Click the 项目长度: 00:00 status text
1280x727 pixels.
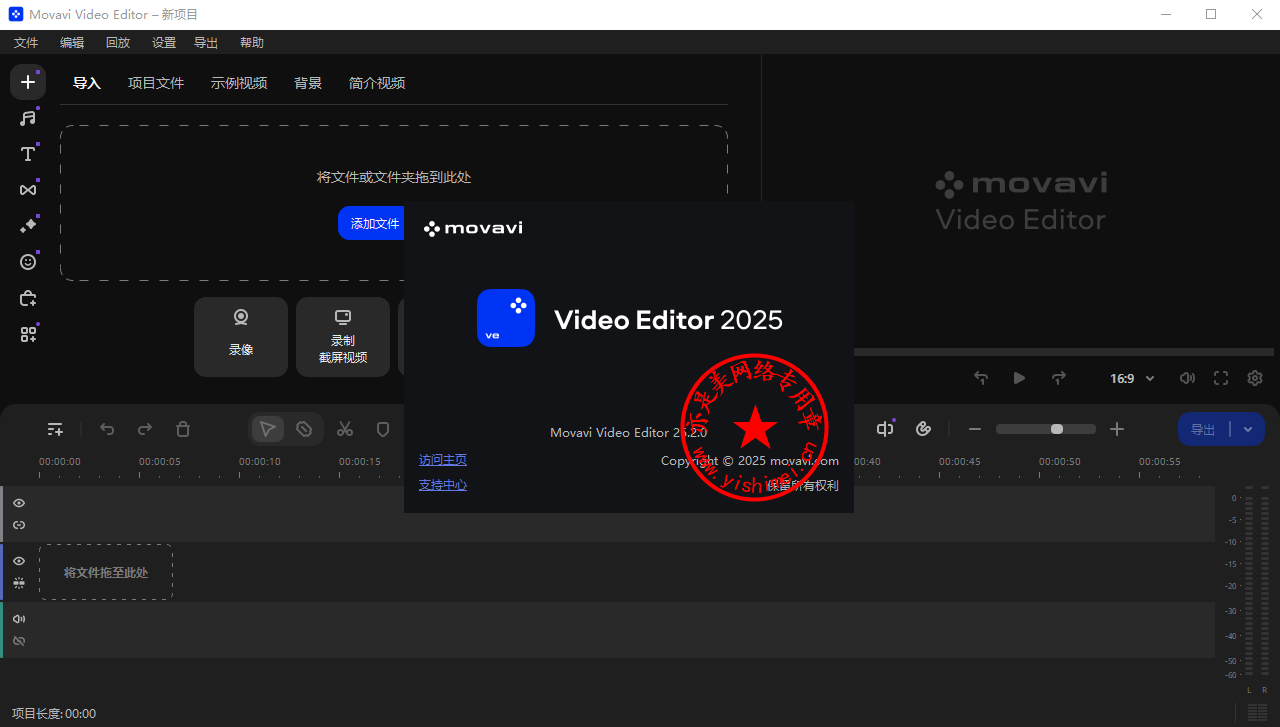pyautogui.click(x=54, y=713)
